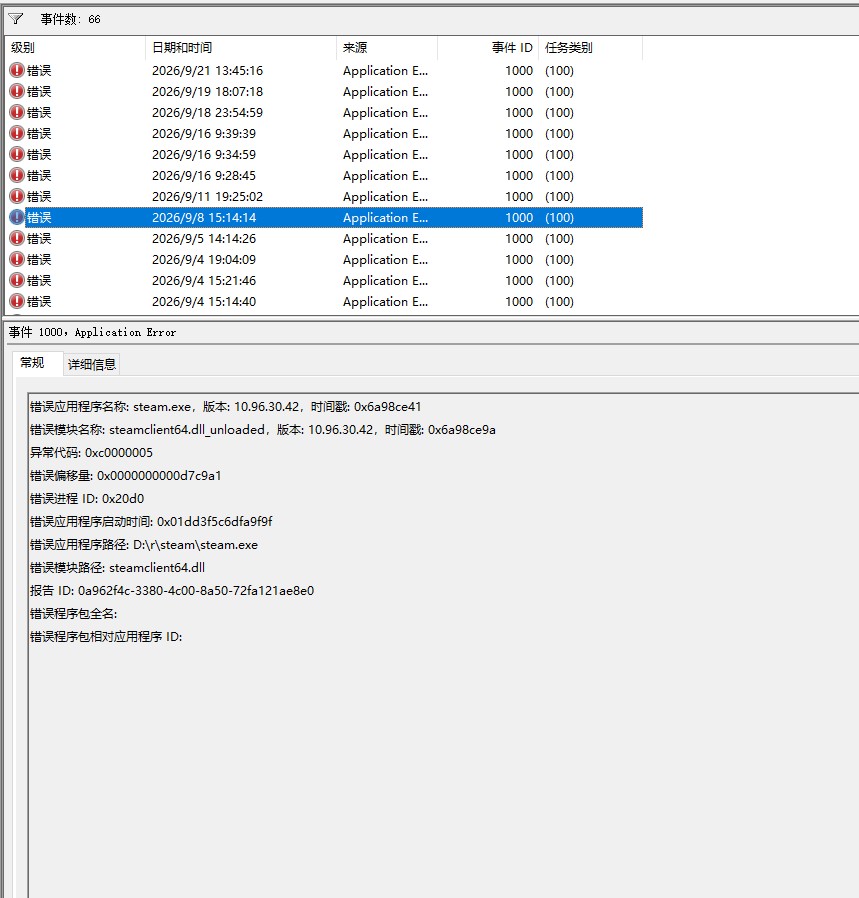Select event dated 2026/9/19 18:07:18
This screenshot has width=859, height=898.
coord(324,92)
